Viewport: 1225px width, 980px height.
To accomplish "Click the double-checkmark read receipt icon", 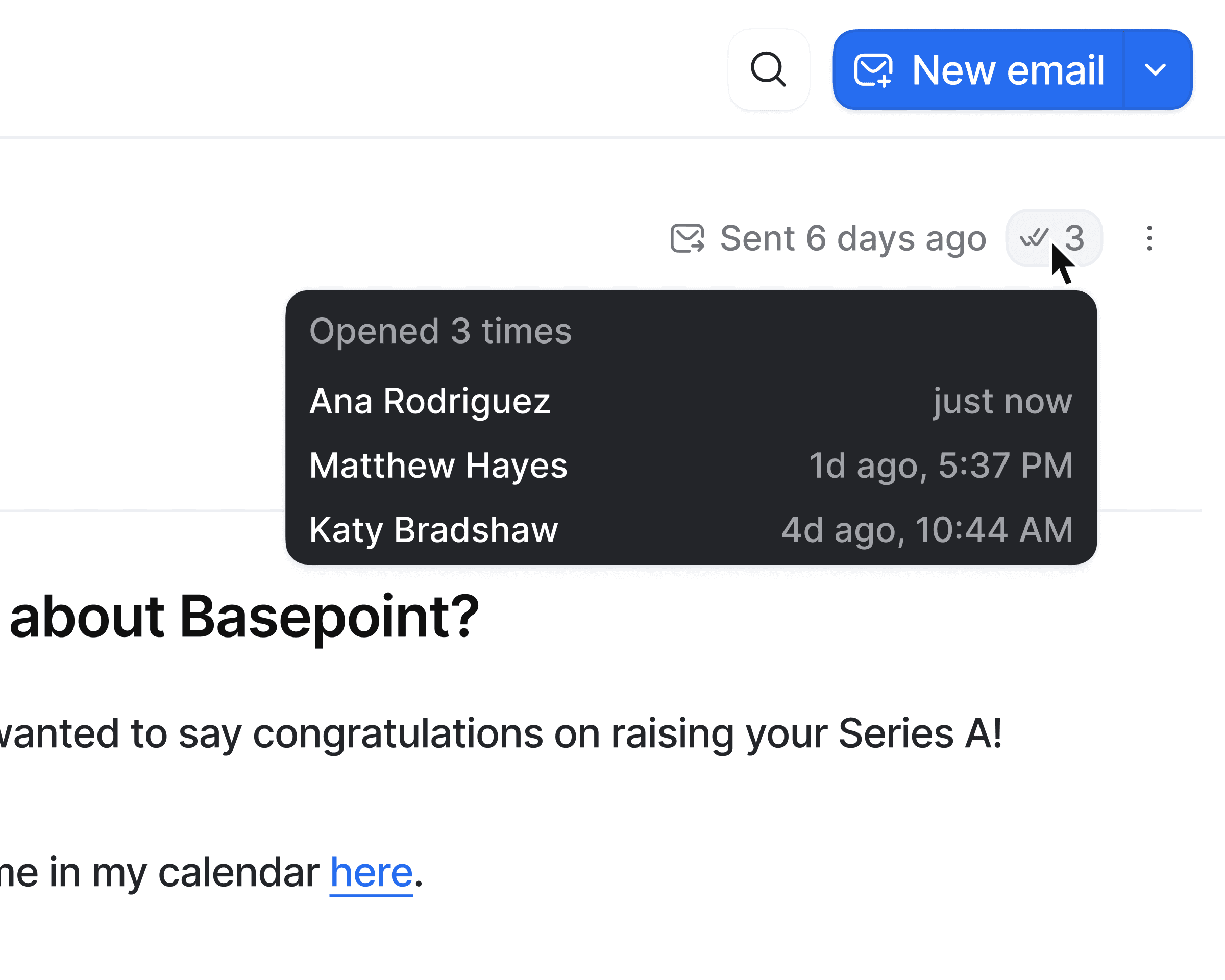I will pyautogui.click(x=1033, y=237).
